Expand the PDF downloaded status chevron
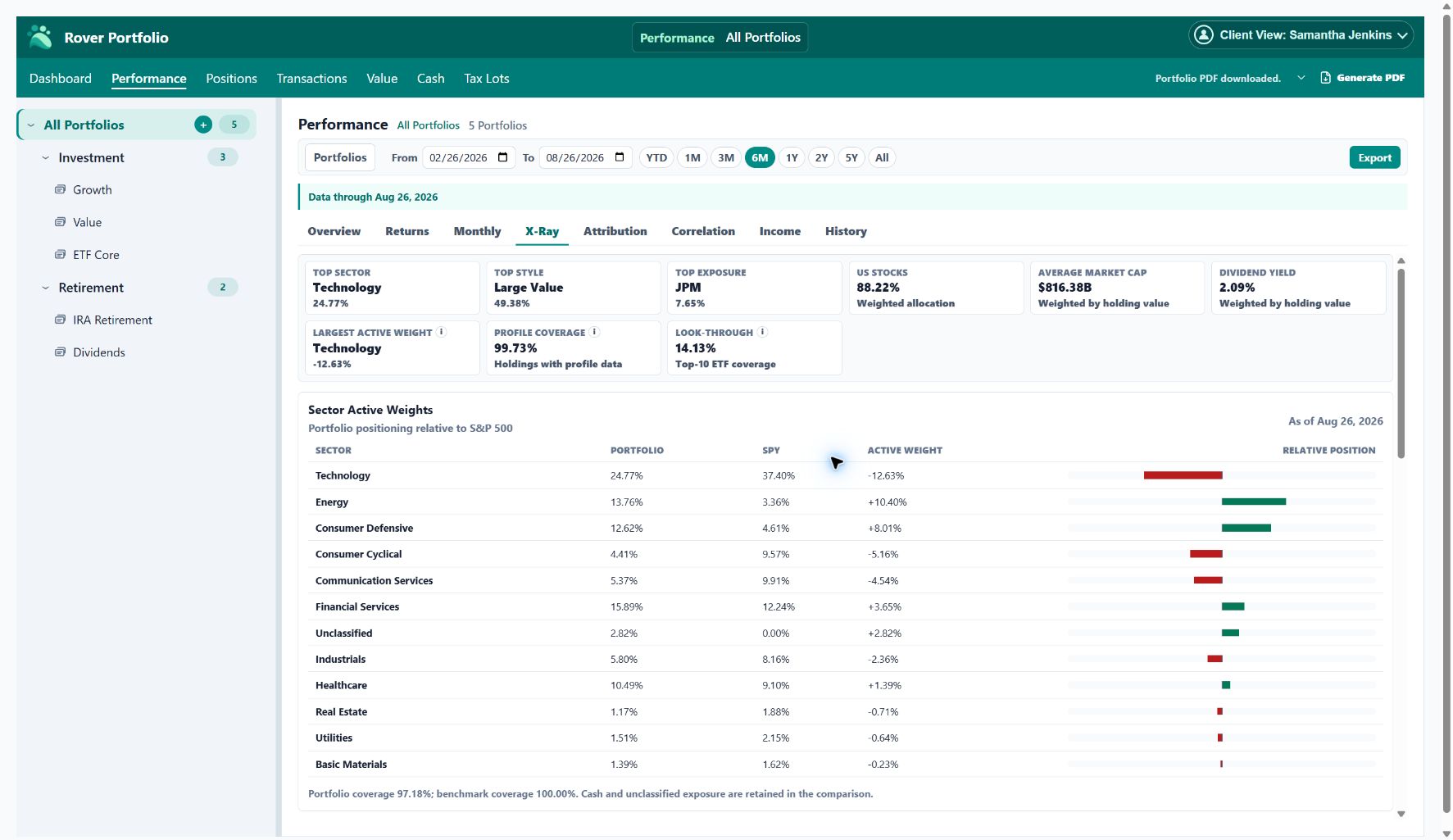 pos(1301,78)
